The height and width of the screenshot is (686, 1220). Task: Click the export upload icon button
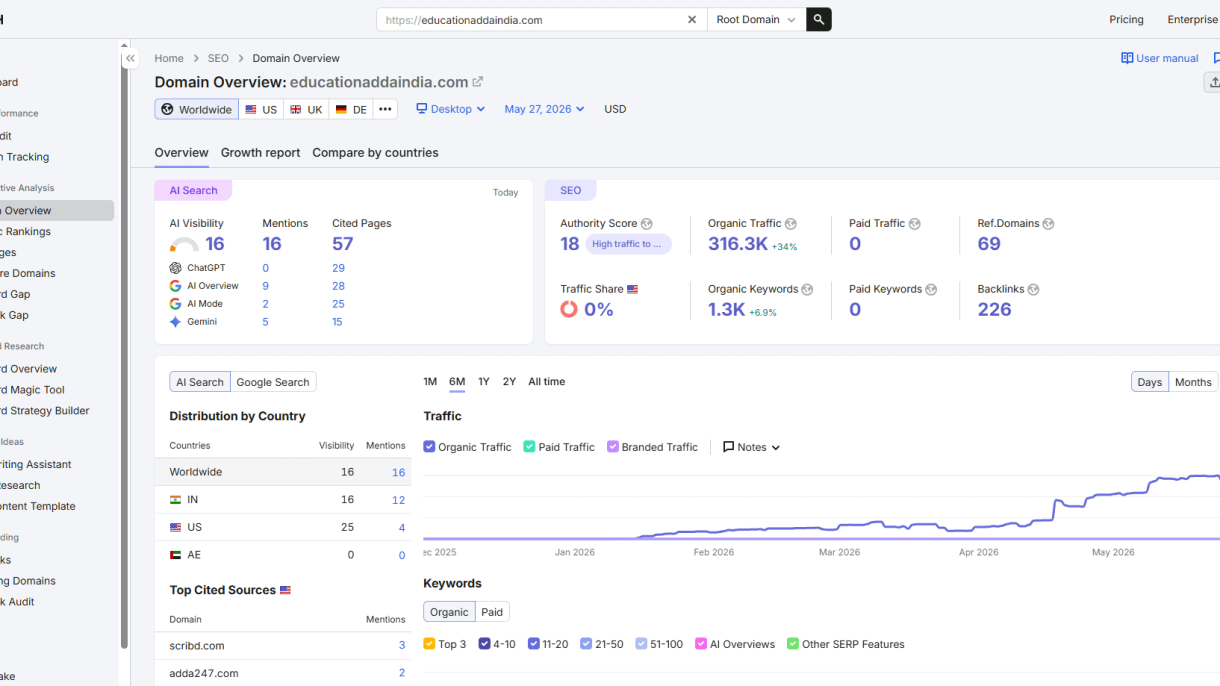[x=1213, y=82]
